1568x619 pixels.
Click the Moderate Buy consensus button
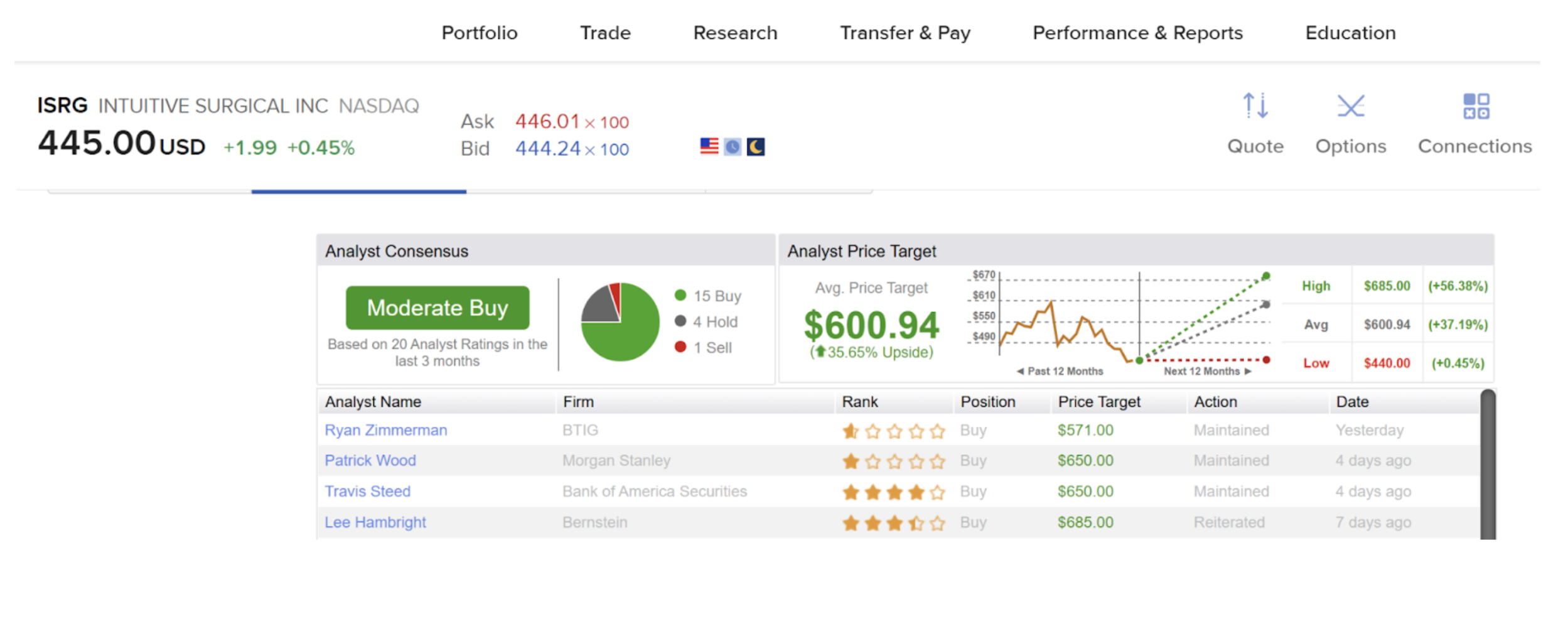coord(438,308)
